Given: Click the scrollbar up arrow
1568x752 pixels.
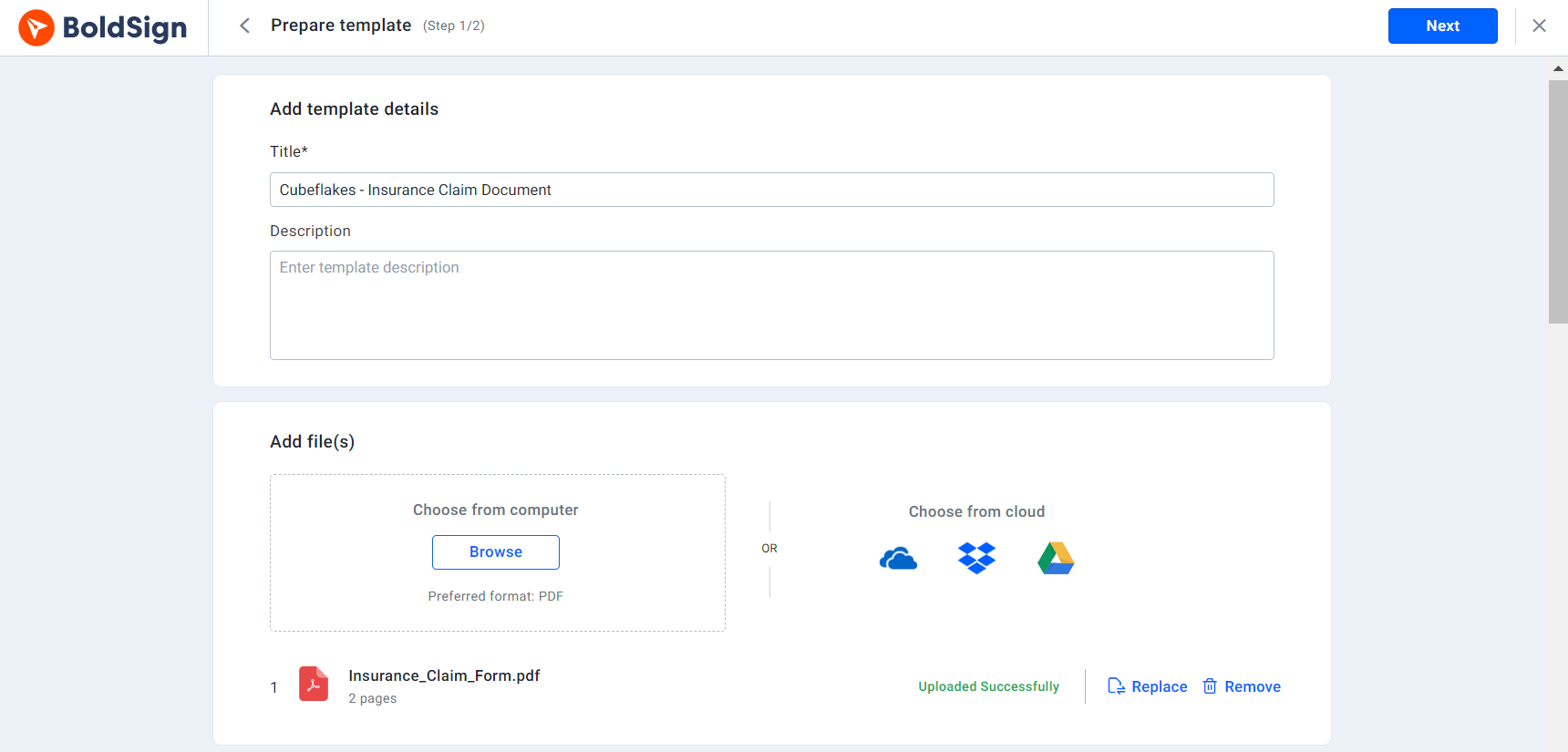Looking at the screenshot, I should (1558, 68).
